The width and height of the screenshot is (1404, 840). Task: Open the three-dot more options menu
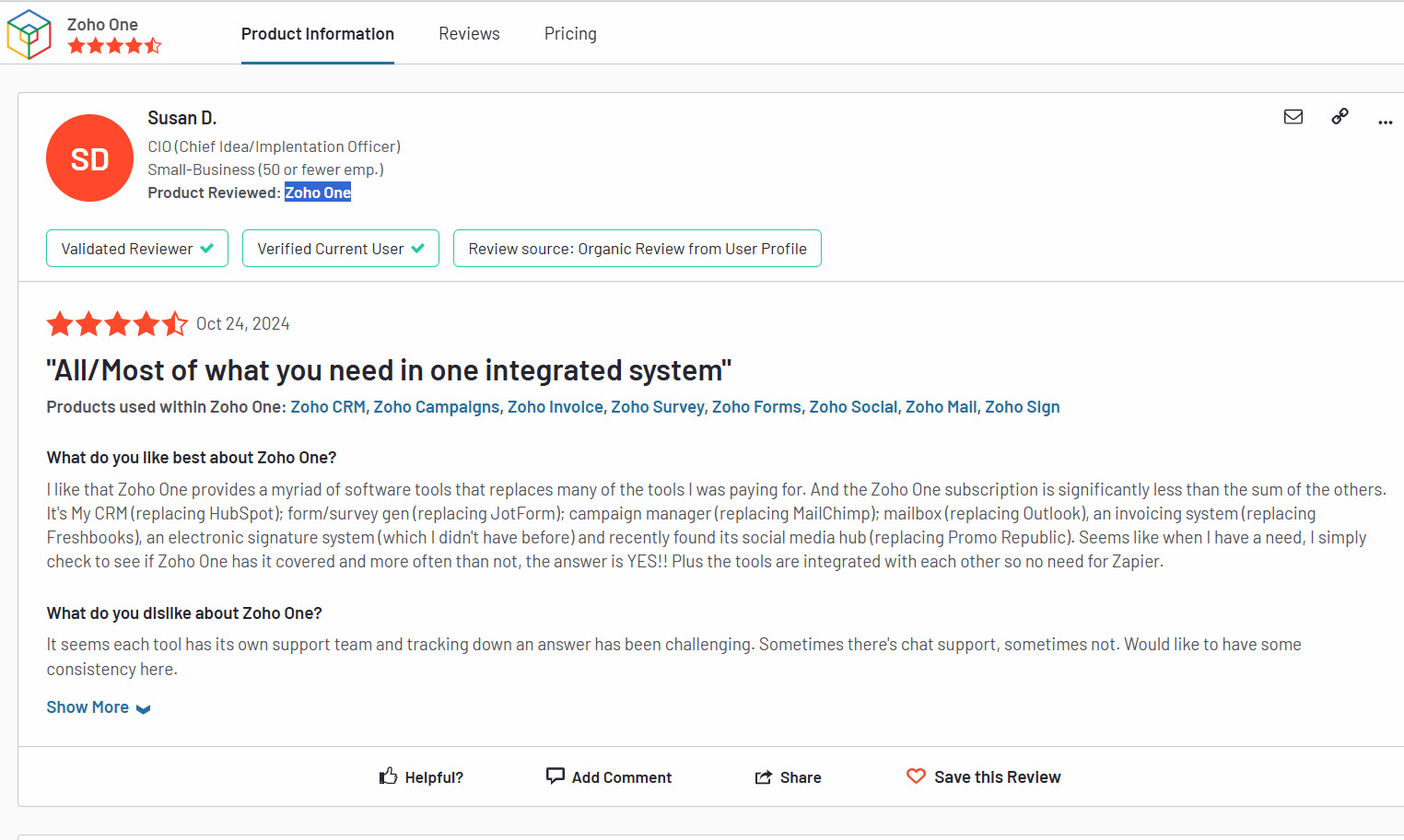click(1385, 122)
